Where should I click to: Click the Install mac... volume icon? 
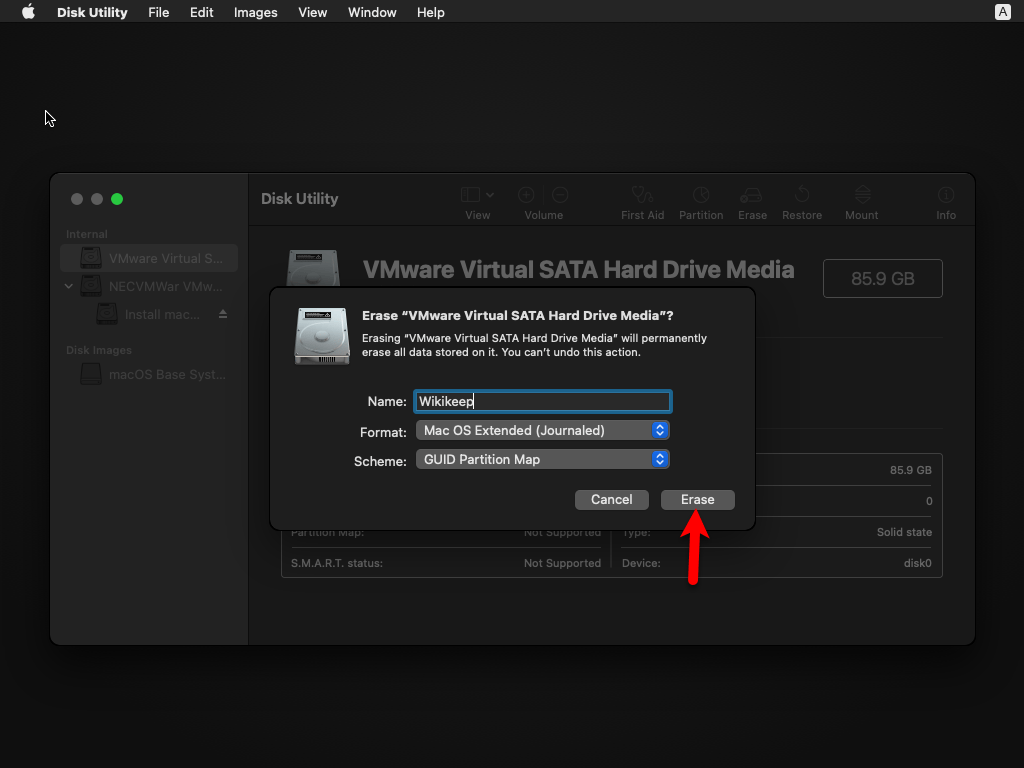(x=106, y=314)
